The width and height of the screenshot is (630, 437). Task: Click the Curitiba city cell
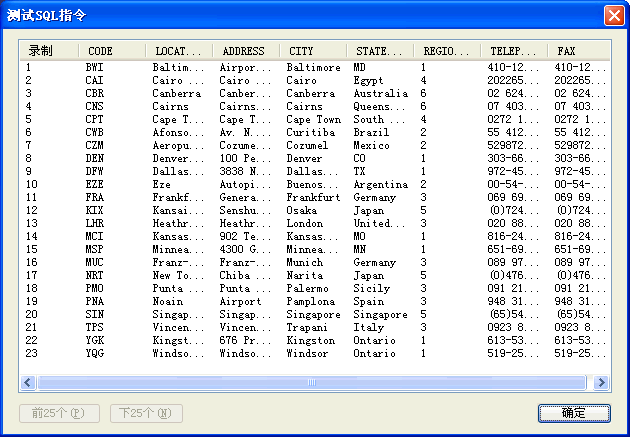311,133
